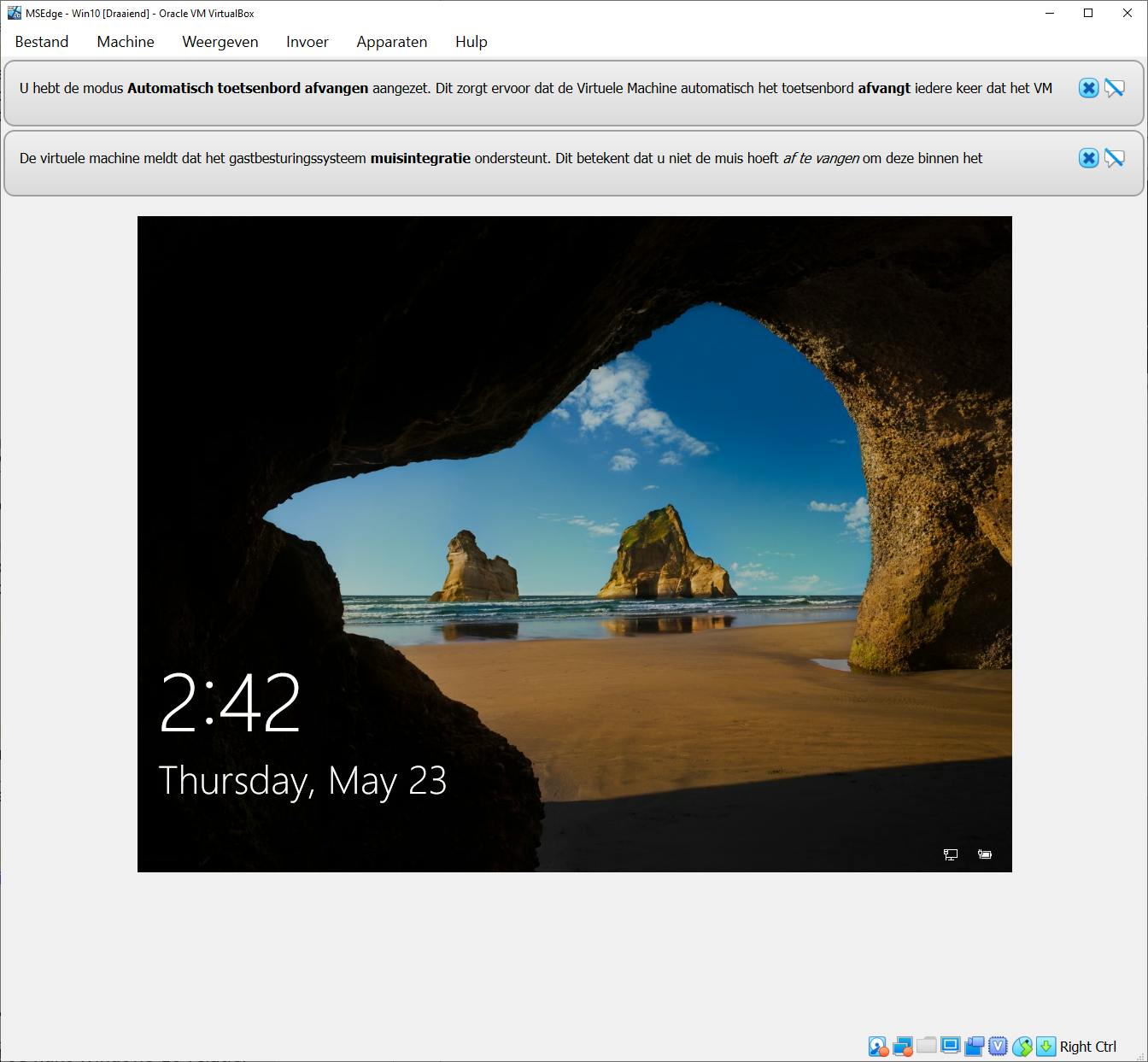Click network icon on Windows lock screen
This screenshot has height=1062, width=1148.
tap(950, 854)
